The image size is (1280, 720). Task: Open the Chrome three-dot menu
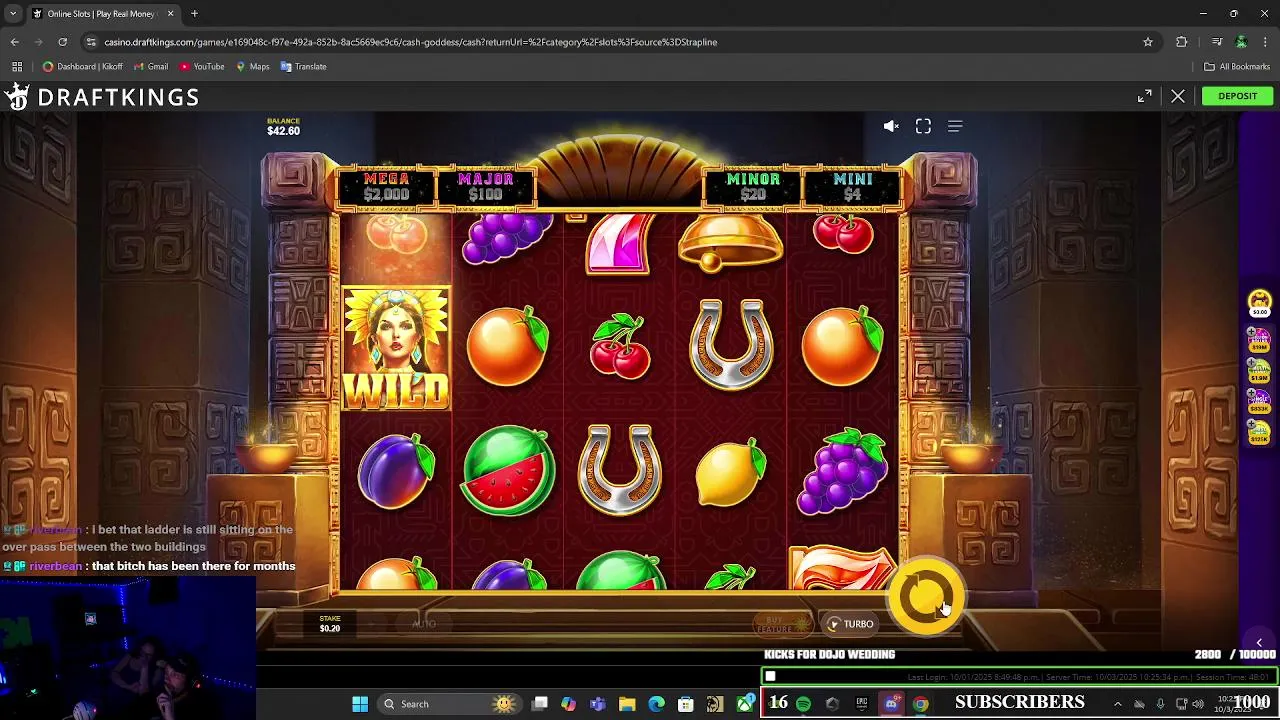tap(1265, 42)
